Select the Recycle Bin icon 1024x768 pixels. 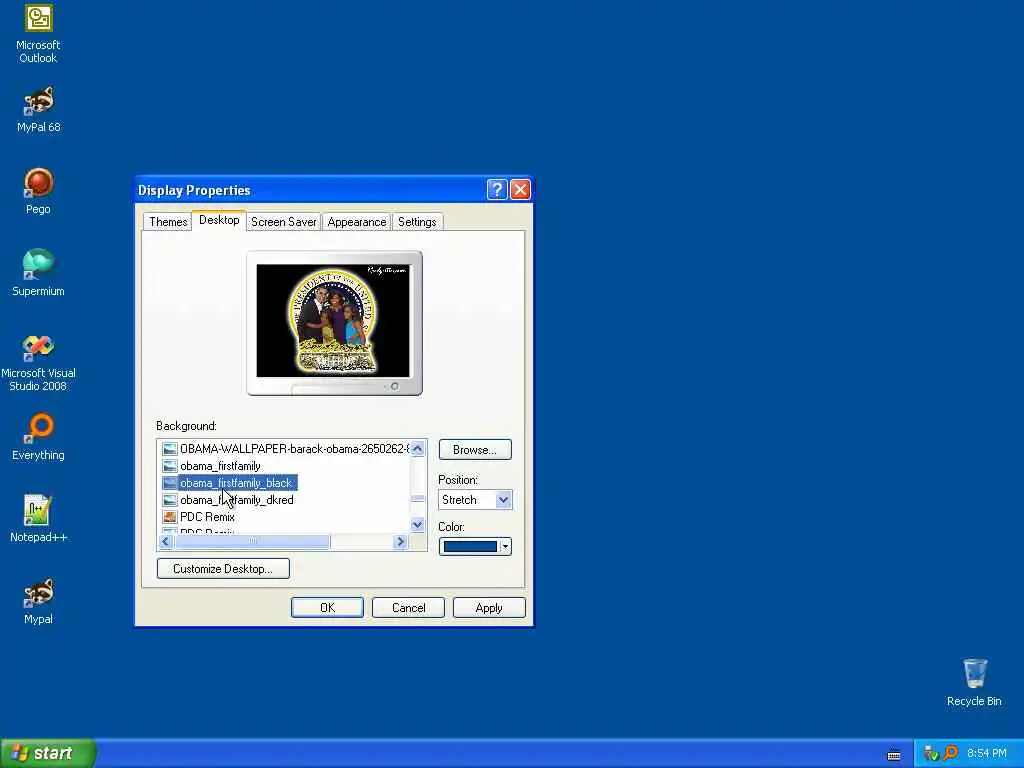pyautogui.click(x=974, y=682)
